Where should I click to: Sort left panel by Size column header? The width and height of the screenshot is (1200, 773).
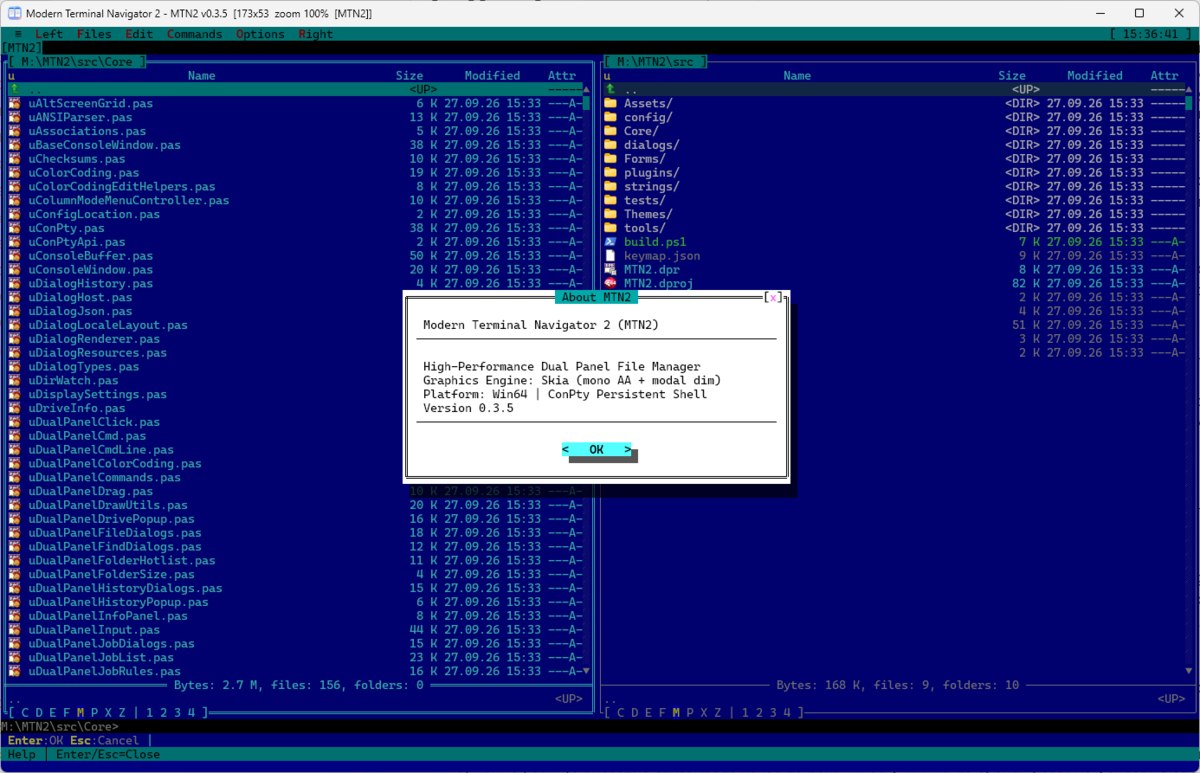click(409, 75)
